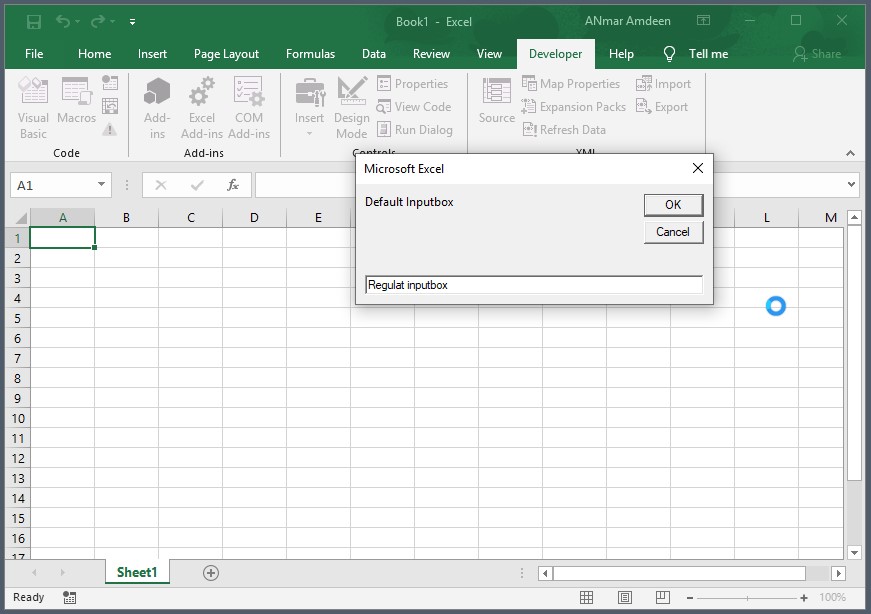Add a new sheet with plus icon
The width and height of the screenshot is (871, 614).
click(210, 573)
